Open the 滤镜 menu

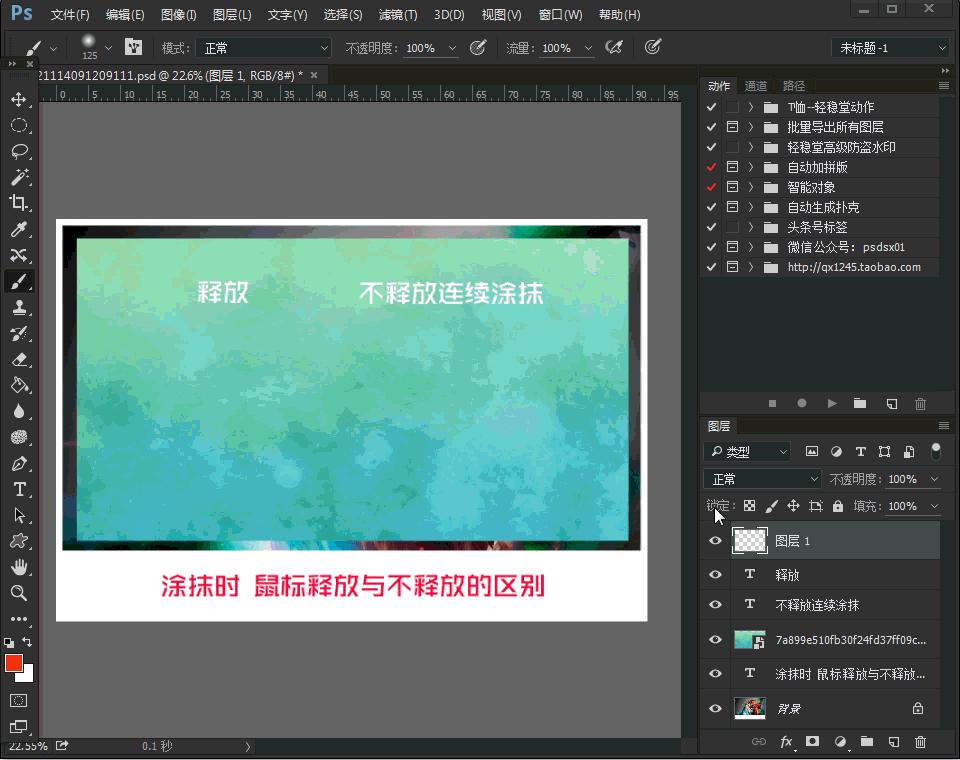396,14
